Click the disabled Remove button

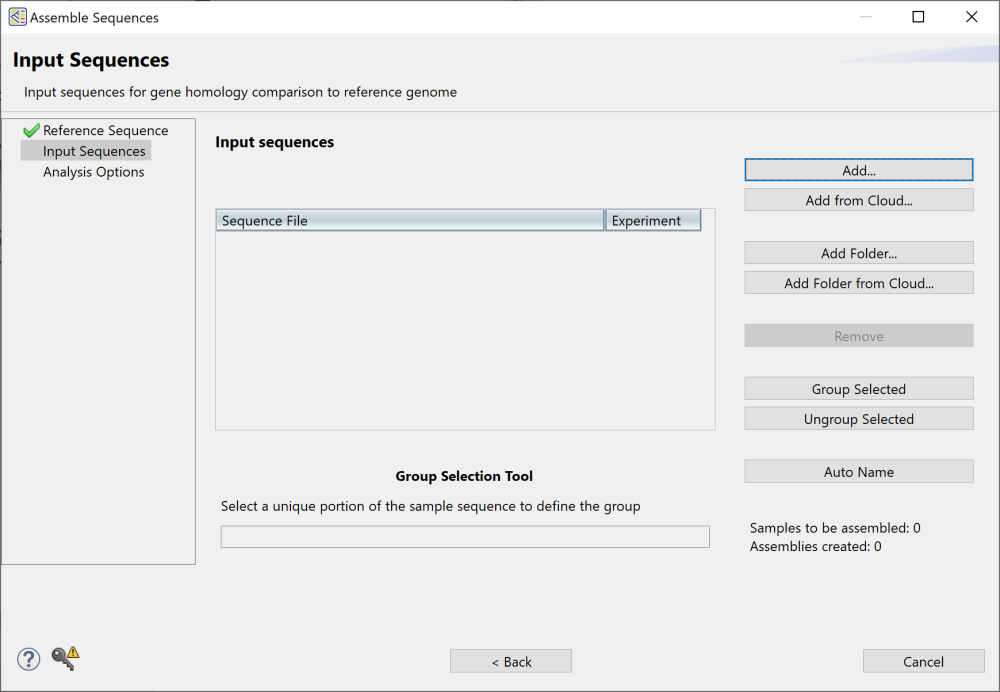(x=858, y=335)
